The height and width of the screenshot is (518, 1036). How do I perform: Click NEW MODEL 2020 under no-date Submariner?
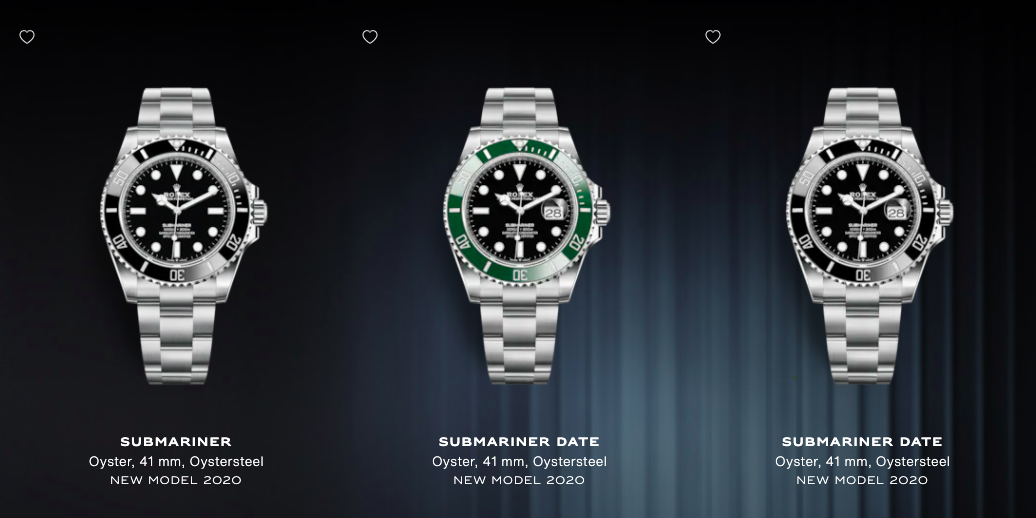176,480
